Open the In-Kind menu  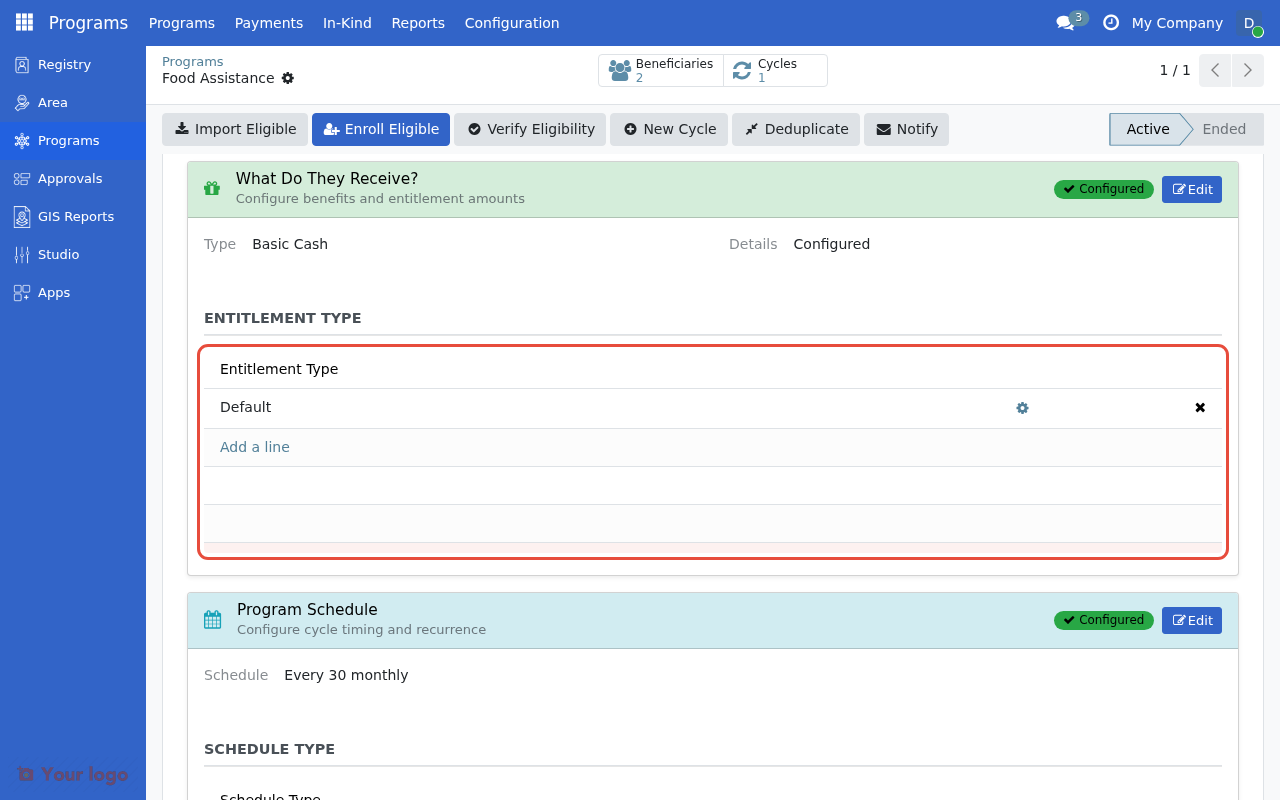(347, 23)
